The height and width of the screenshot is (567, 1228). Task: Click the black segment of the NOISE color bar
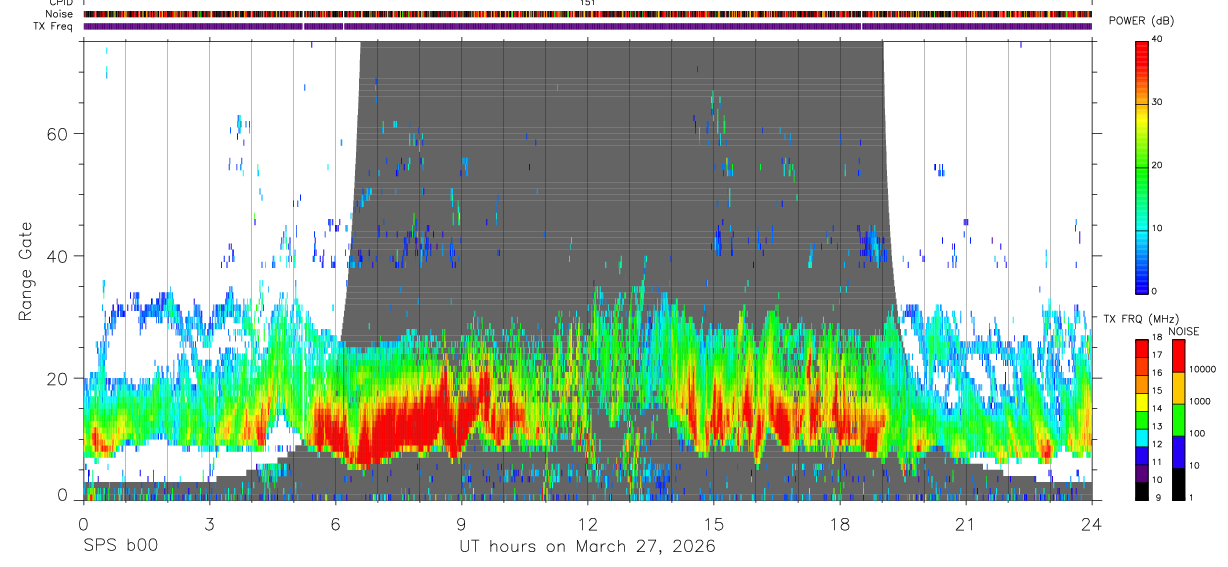[x=1177, y=483]
